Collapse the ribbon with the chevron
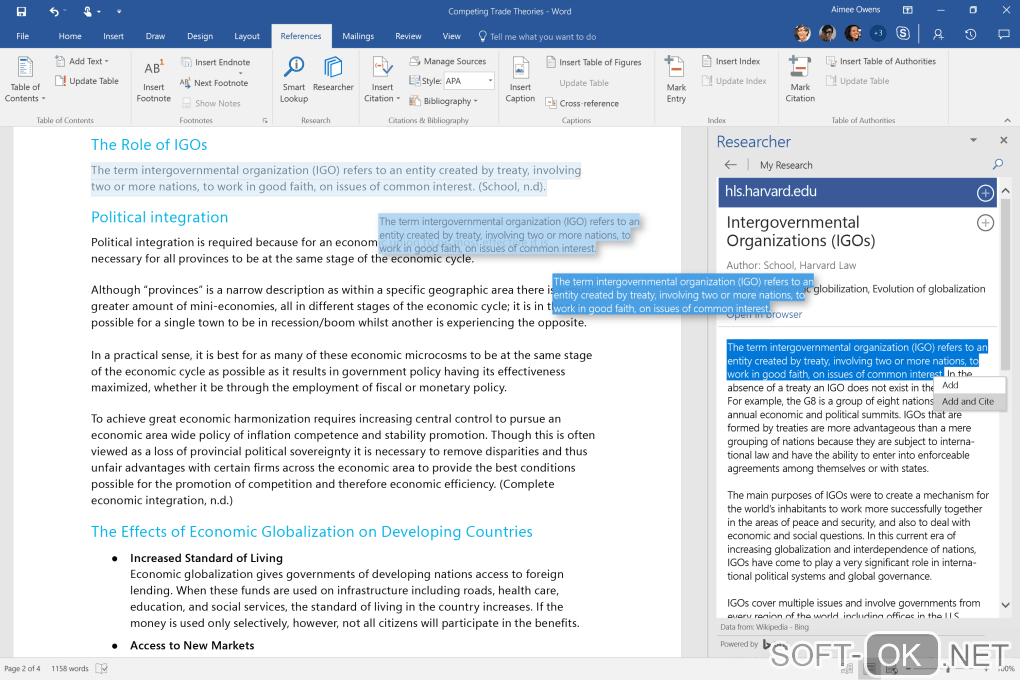Image resolution: width=1020 pixels, height=680 pixels. point(1007,120)
